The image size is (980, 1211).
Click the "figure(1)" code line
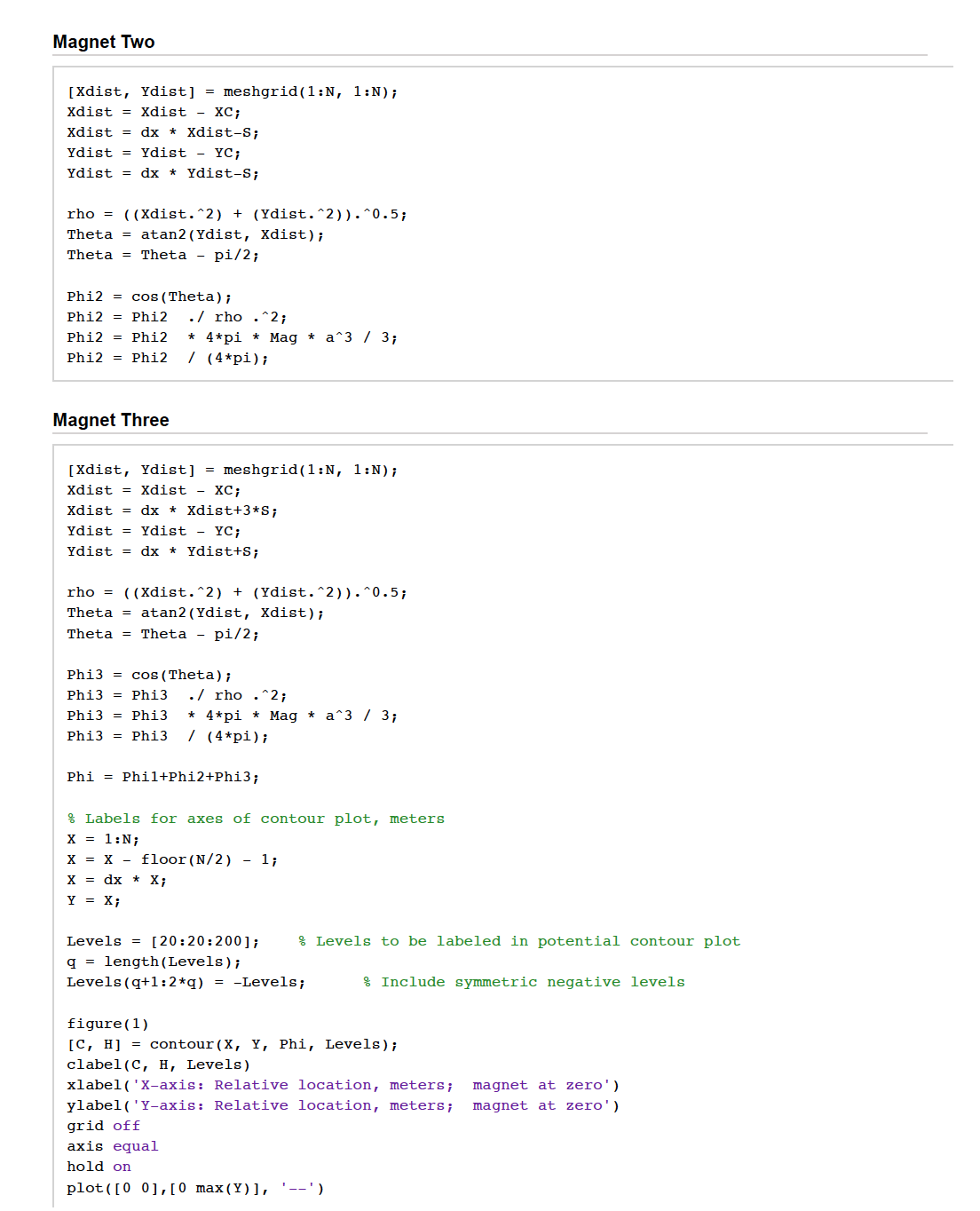pyautogui.click(x=107, y=1024)
